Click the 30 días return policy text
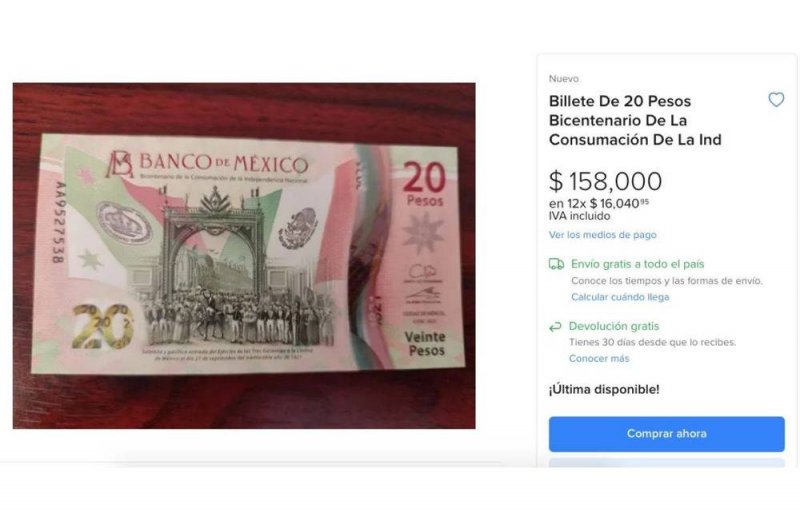800x532 pixels. [653, 342]
